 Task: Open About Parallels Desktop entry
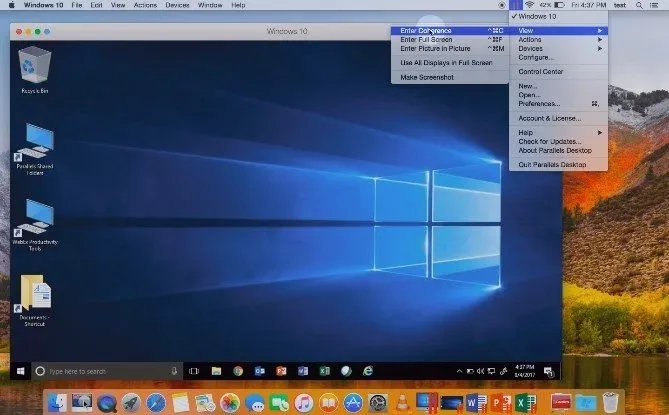coord(558,150)
